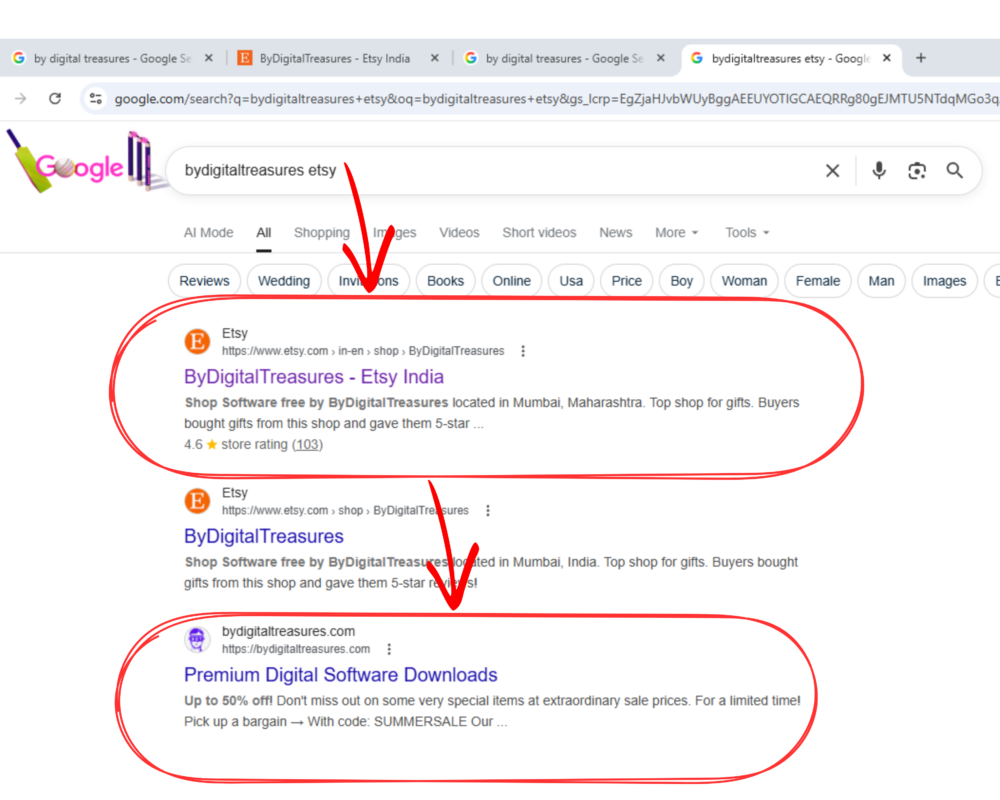1000x800 pixels.
Task: Open three-dot menu for second Etsy result
Action: click(488, 510)
